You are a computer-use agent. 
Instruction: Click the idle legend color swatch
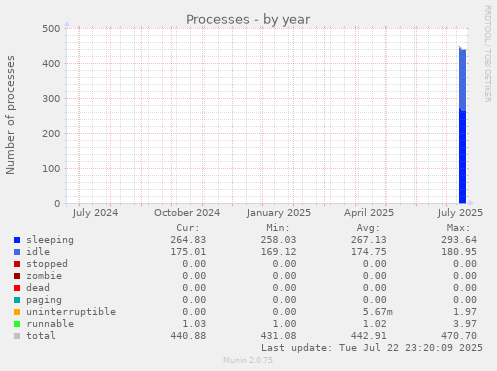tap(17, 252)
